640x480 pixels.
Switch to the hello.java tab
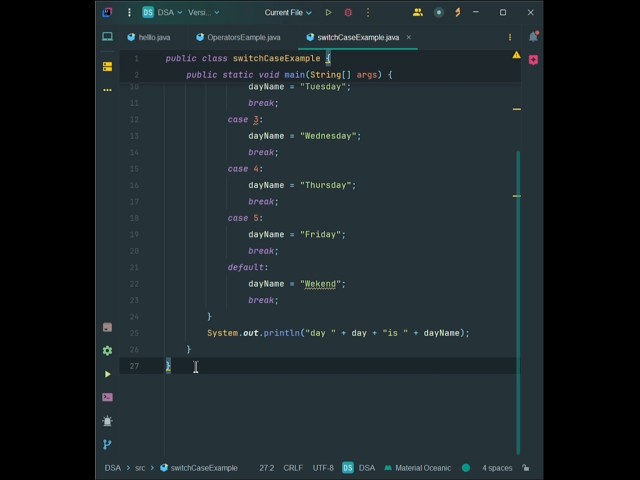(x=149, y=38)
